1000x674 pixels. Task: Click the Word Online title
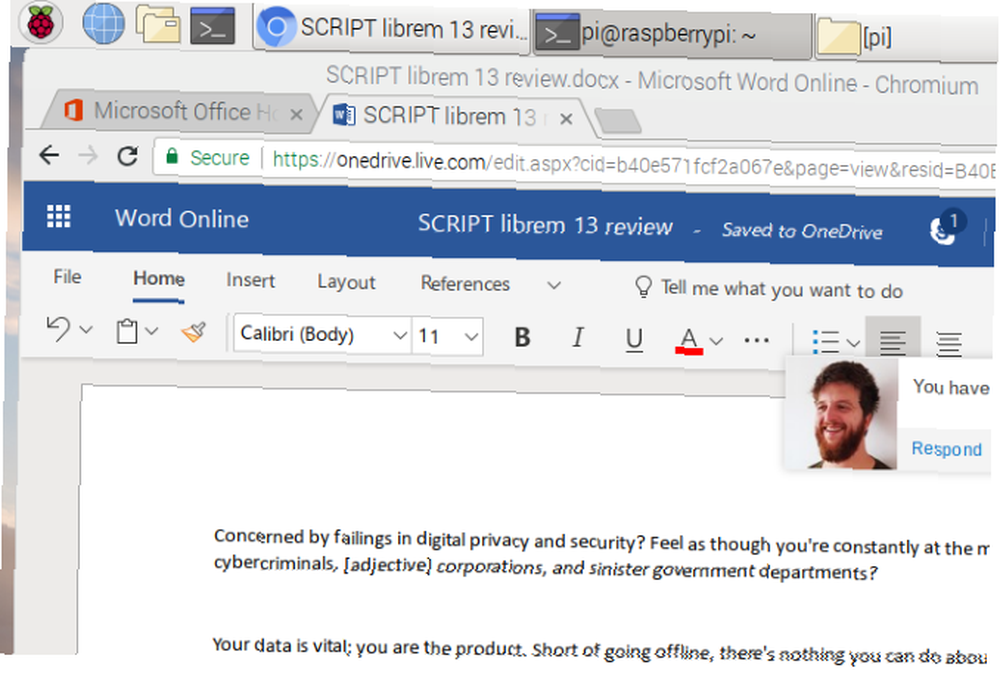(182, 219)
